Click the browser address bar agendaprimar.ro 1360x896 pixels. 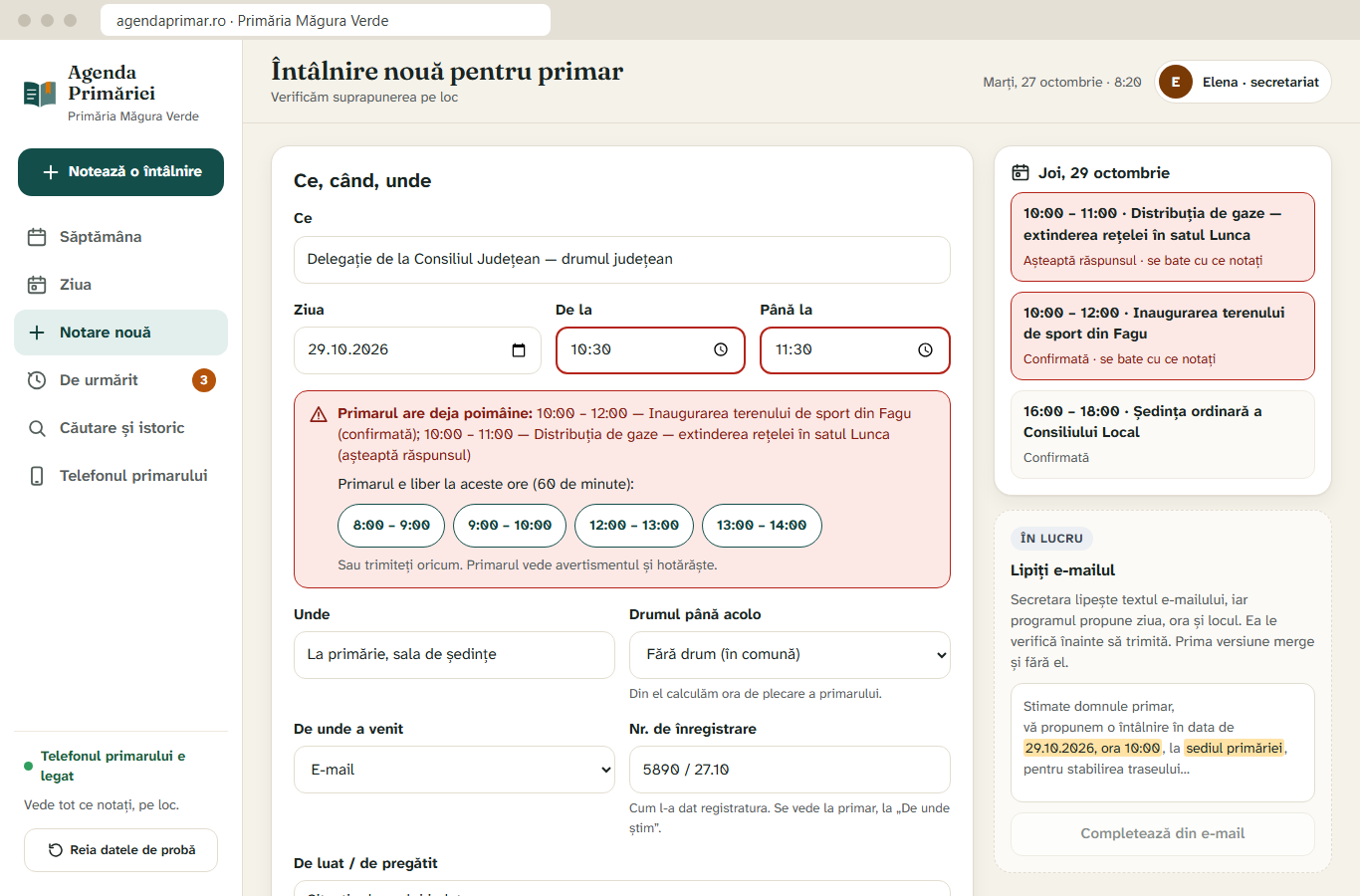point(326,20)
